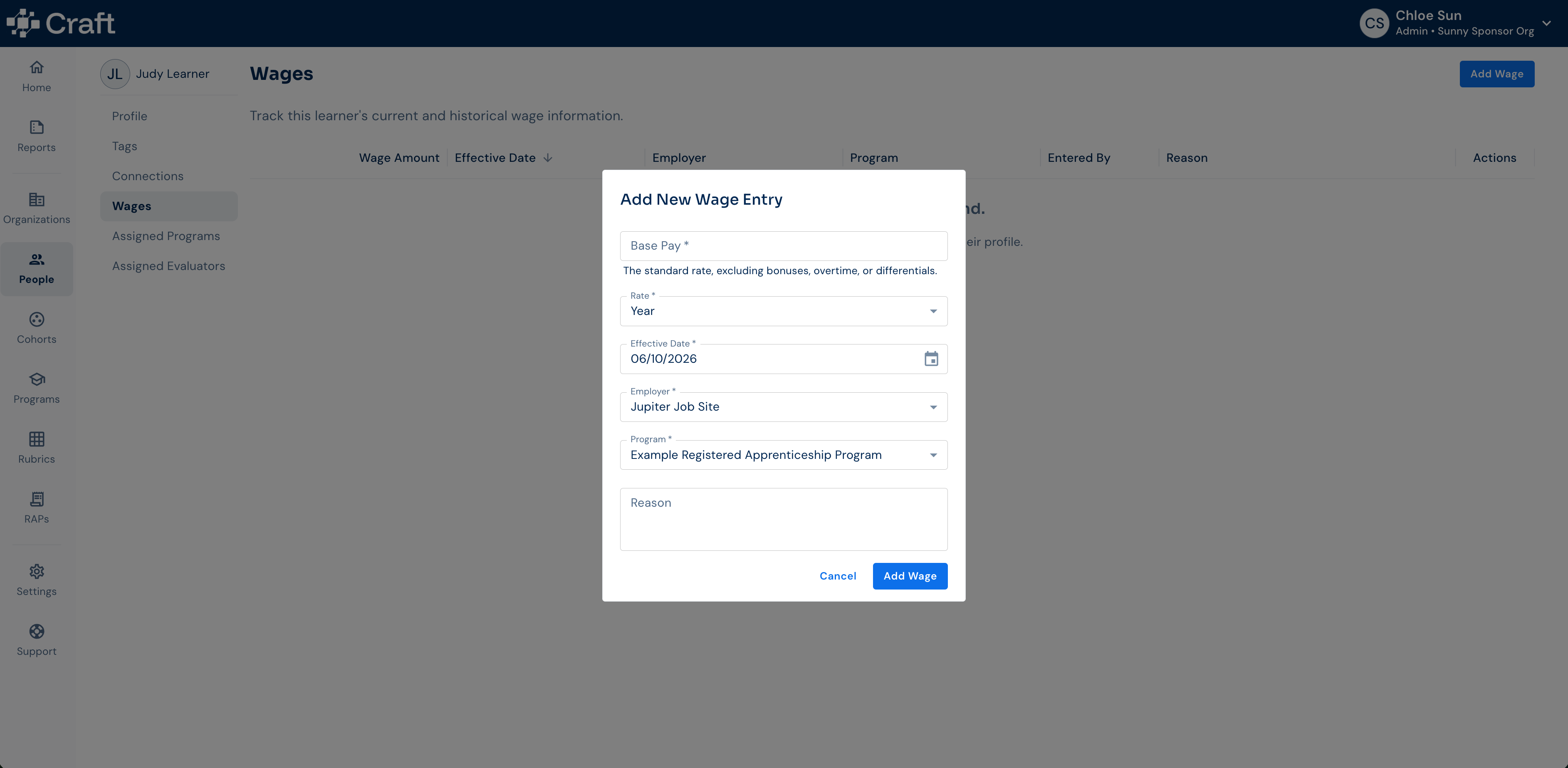The image size is (1568, 768).
Task: Go to the Tags section
Action: 168,146
